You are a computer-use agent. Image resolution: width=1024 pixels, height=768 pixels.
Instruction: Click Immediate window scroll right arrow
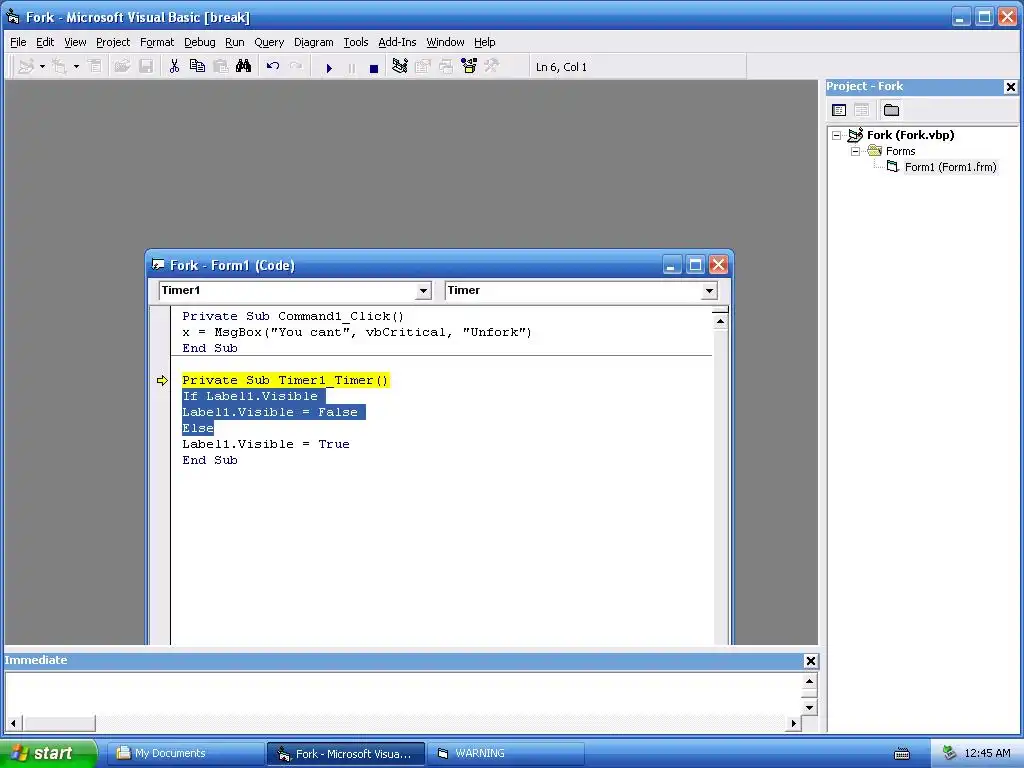coord(793,723)
